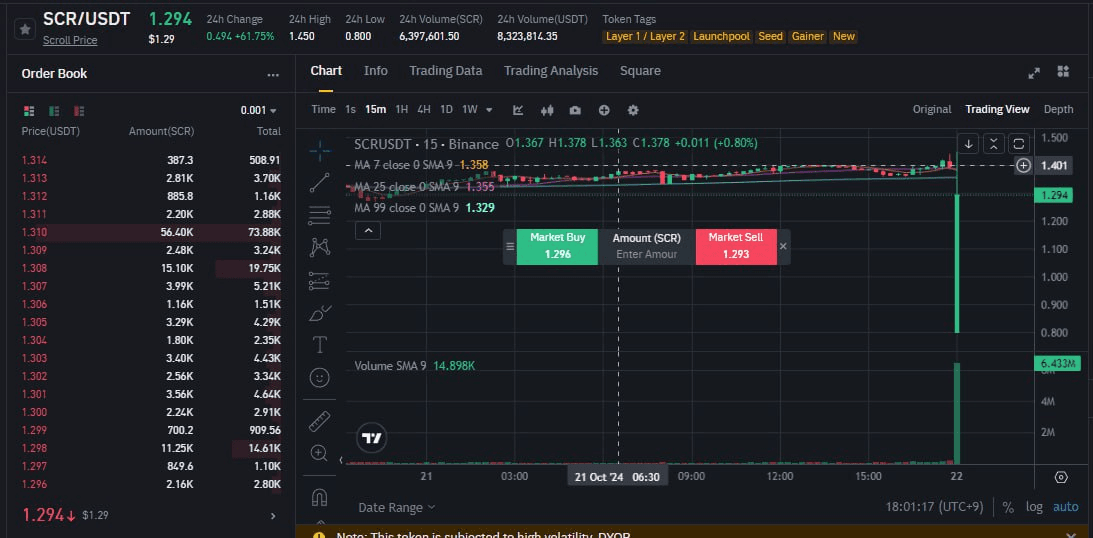This screenshot has width=1093, height=538.
Task: Open the Square tab
Action: click(x=640, y=70)
